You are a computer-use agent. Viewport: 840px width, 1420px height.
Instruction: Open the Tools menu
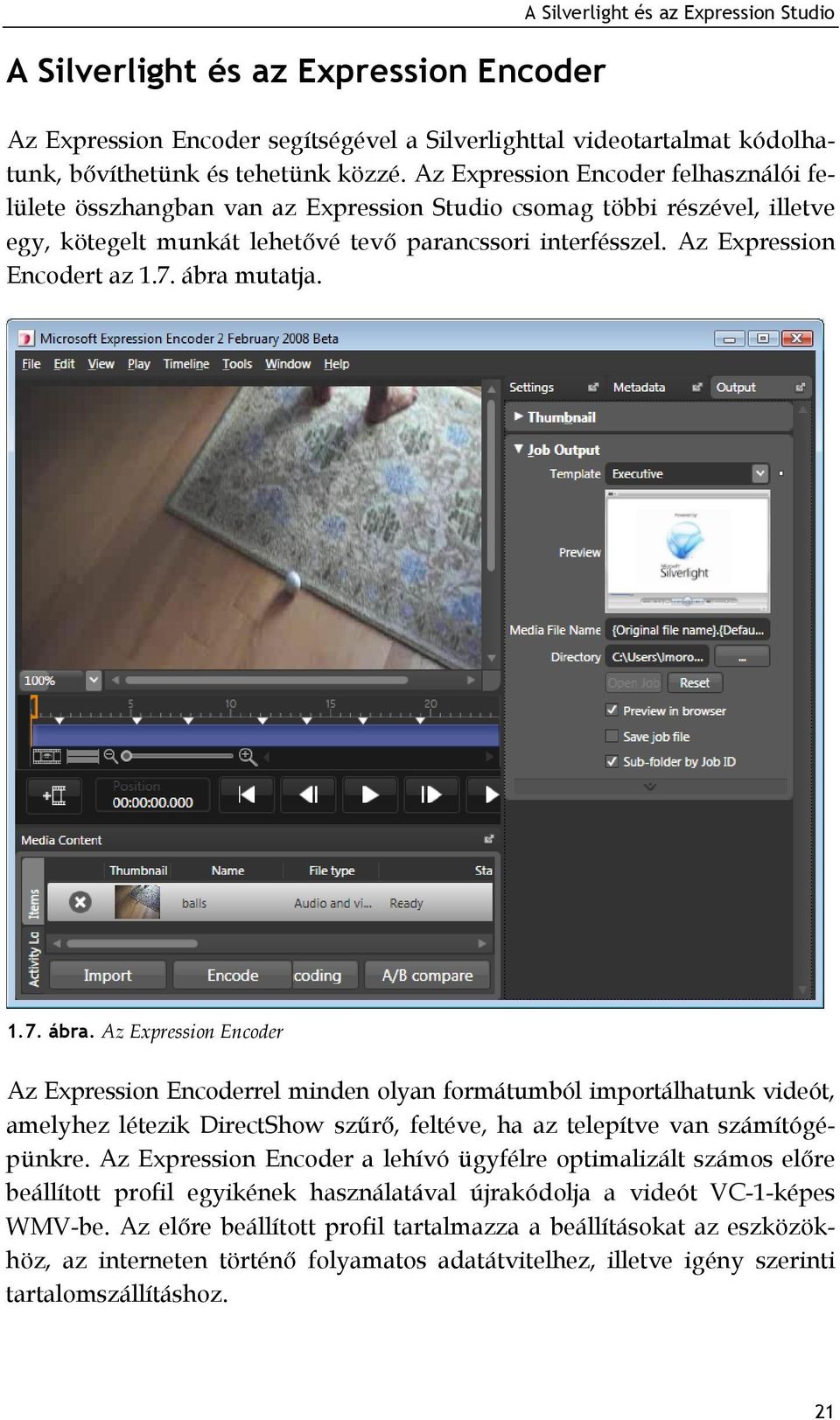(x=237, y=364)
